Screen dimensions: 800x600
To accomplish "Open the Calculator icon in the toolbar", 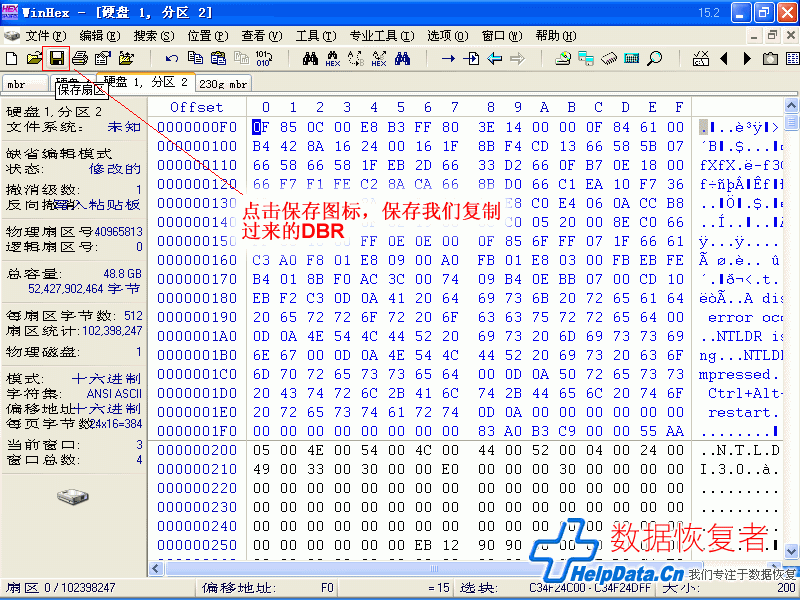I will coord(632,58).
